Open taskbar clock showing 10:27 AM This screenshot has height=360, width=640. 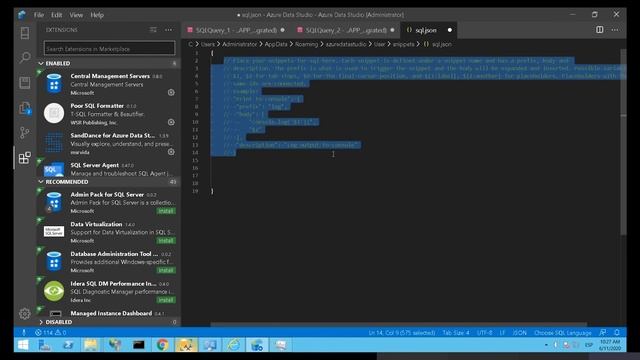point(610,345)
